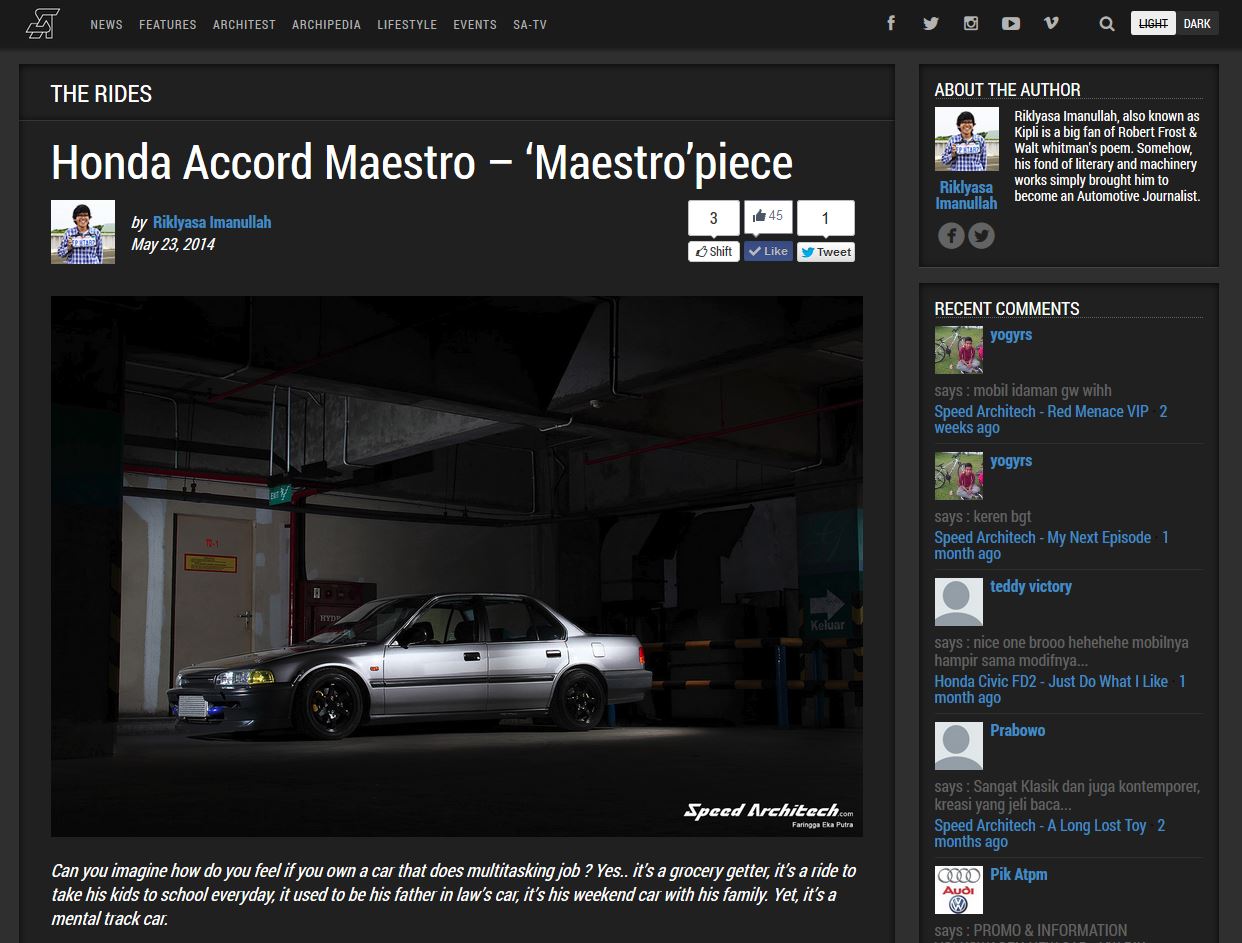The height and width of the screenshot is (943, 1242).
Task: Switch to the DARK theme
Action: click(1197, 24)
